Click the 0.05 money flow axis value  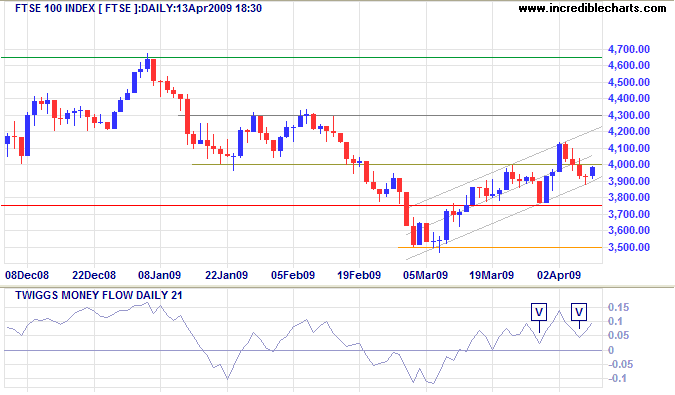619,336
